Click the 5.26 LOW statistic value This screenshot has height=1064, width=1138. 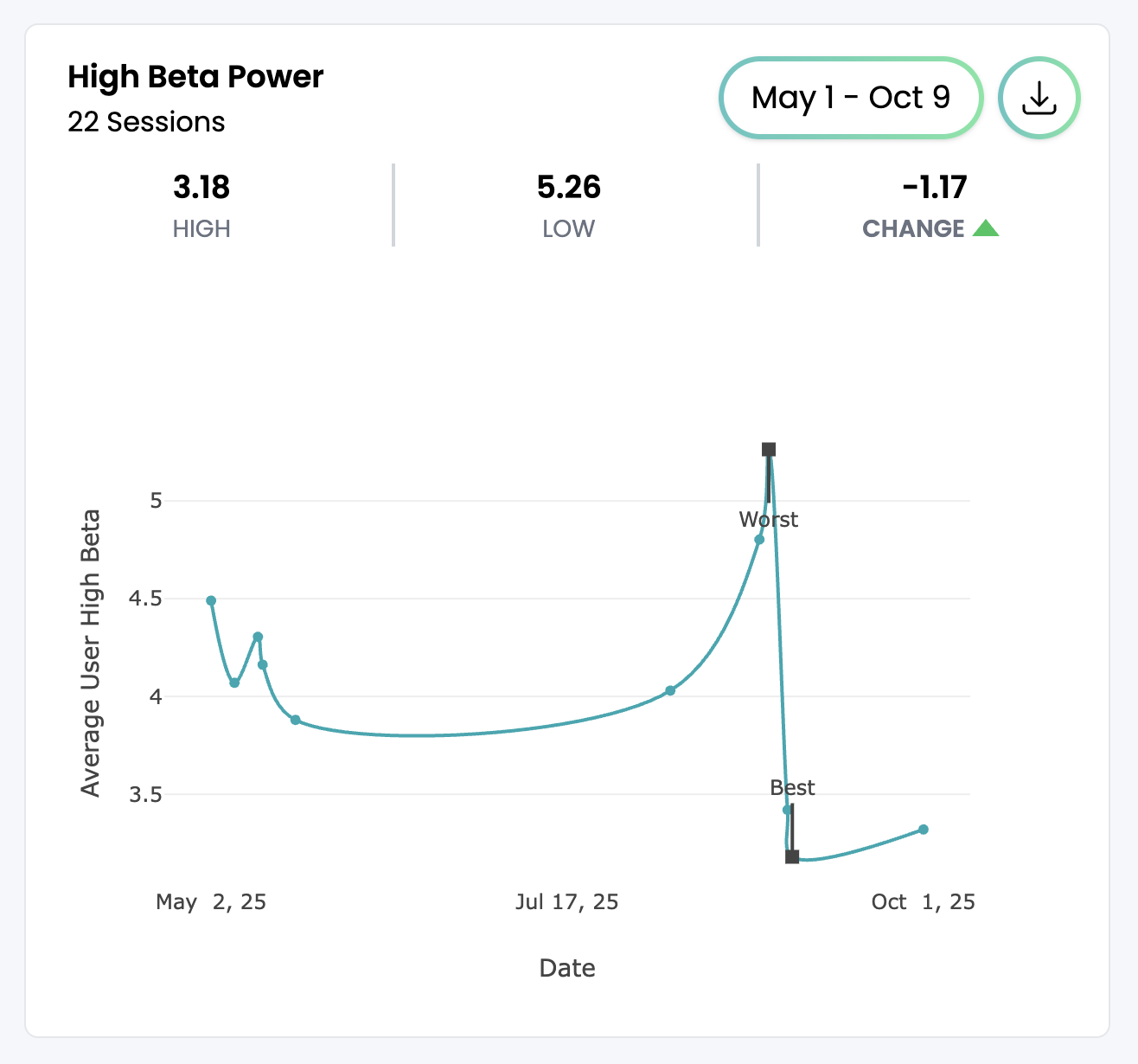coord(569,187)
